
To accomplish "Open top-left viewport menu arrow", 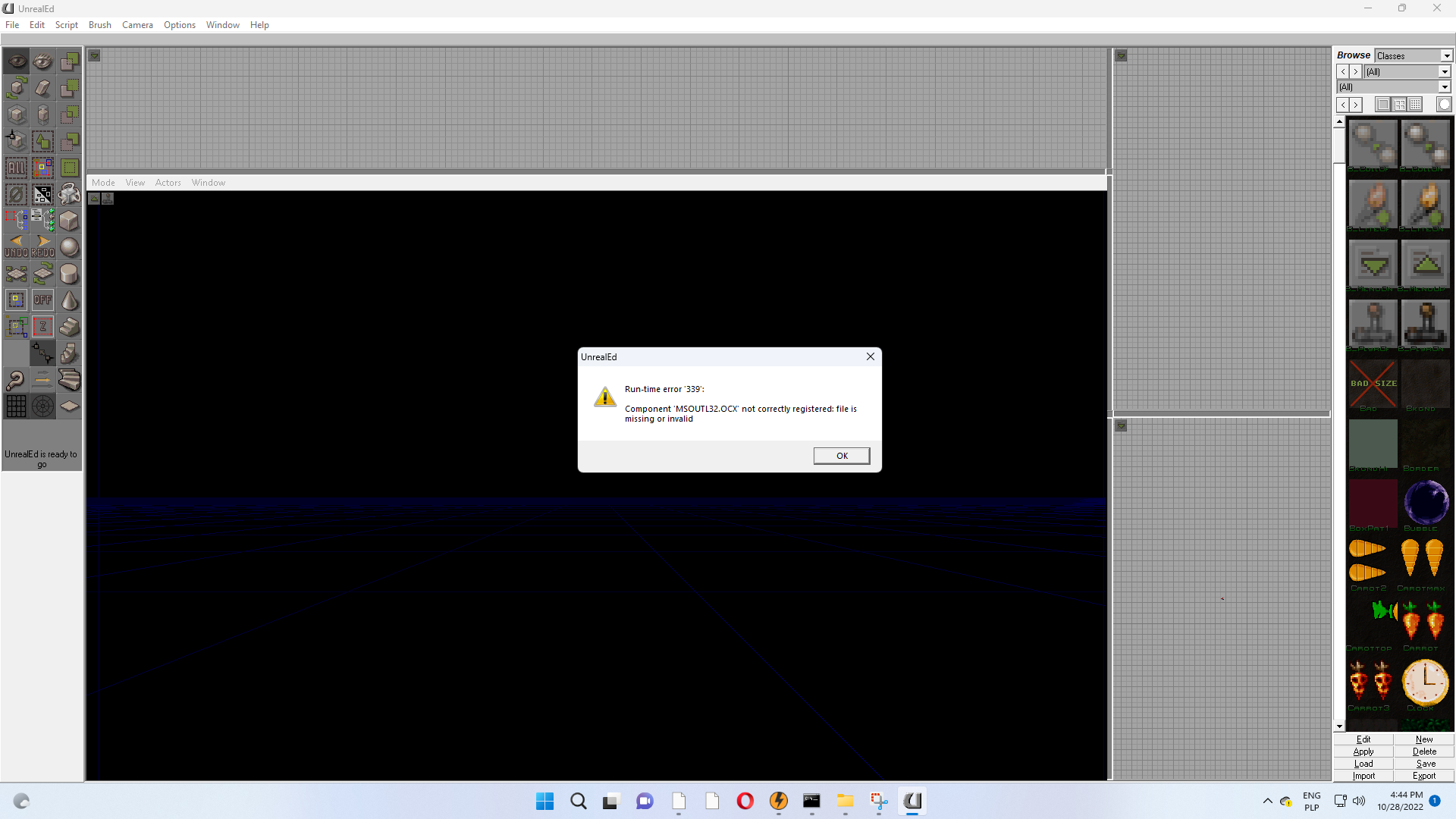I will point(95,56).
